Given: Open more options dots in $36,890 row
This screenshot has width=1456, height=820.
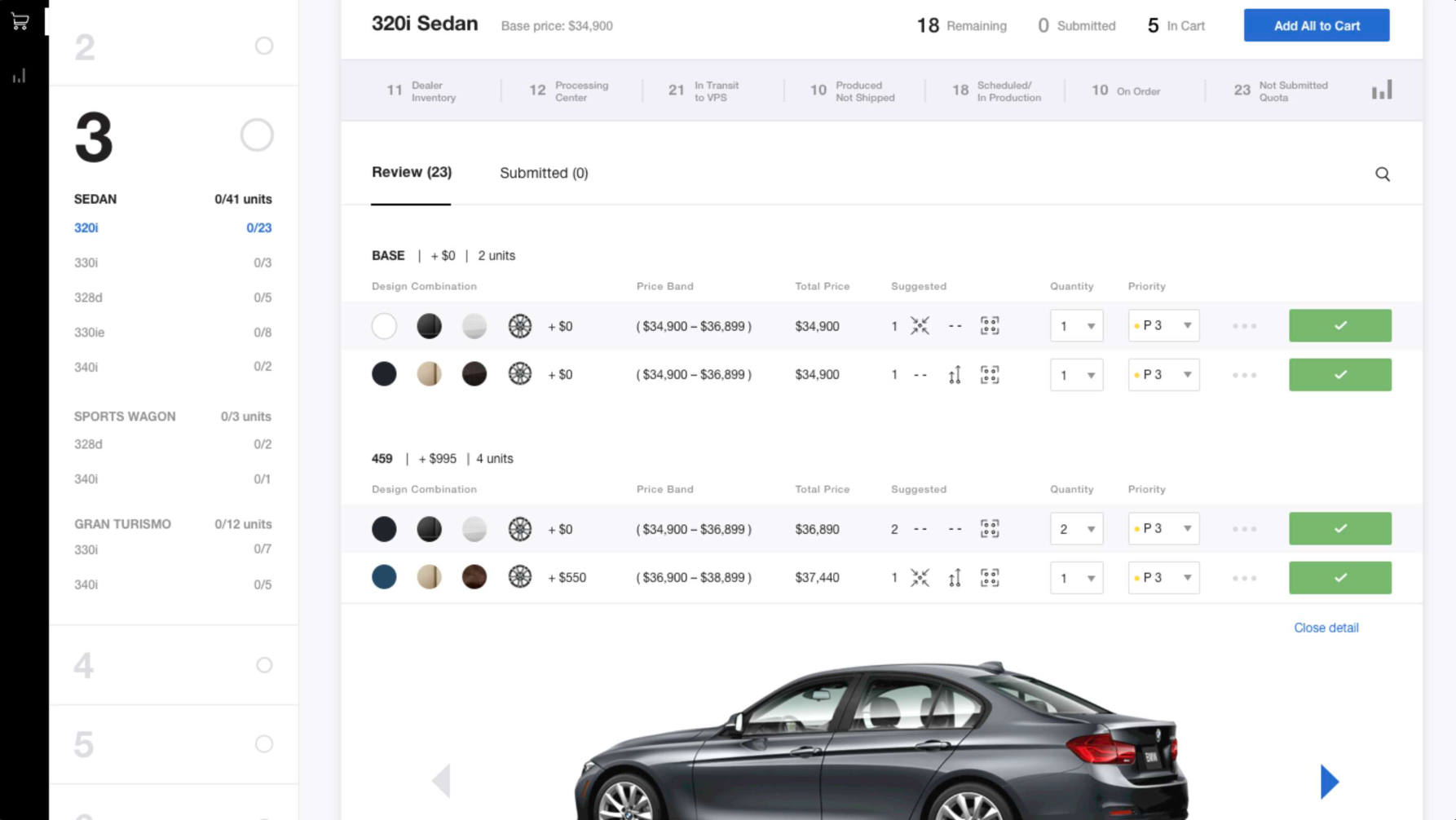Looking at the screenshot, I should (1244, 529).
